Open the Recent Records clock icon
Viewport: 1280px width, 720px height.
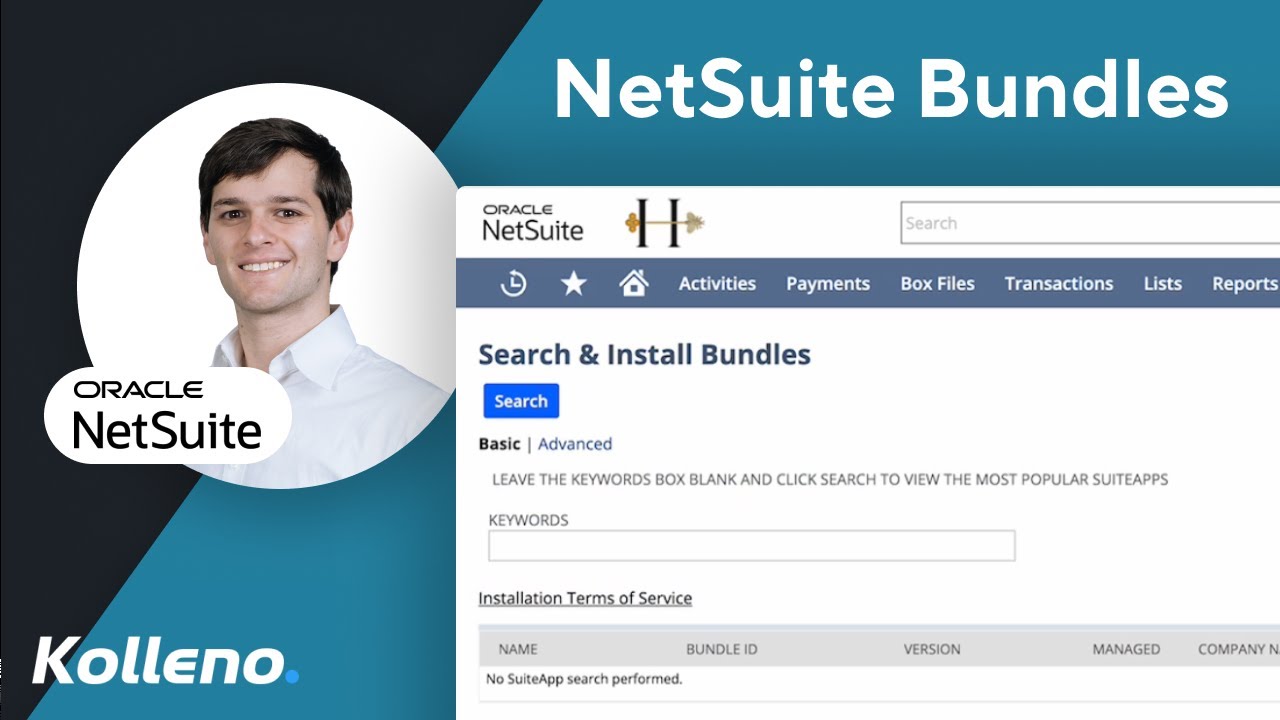click(x=513, y=283)
